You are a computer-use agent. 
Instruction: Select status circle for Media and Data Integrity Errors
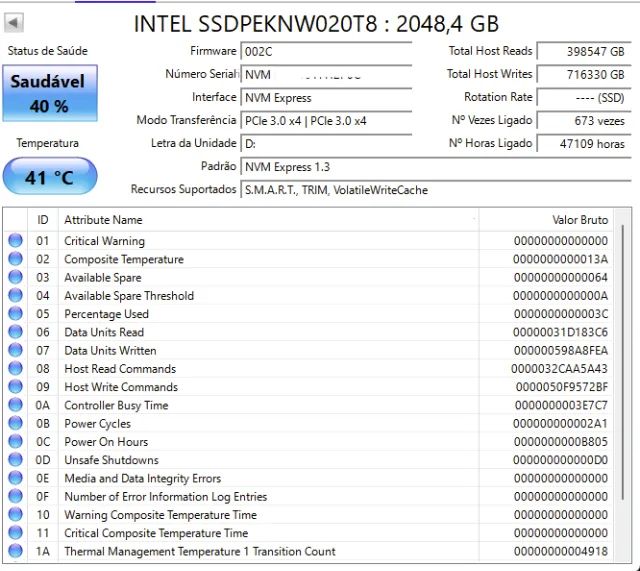point(16,478)
